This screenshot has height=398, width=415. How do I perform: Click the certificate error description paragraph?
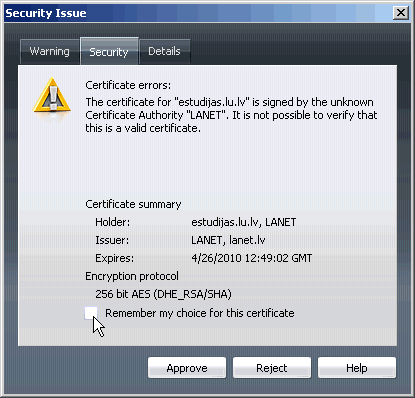click(x=231, y=115)
